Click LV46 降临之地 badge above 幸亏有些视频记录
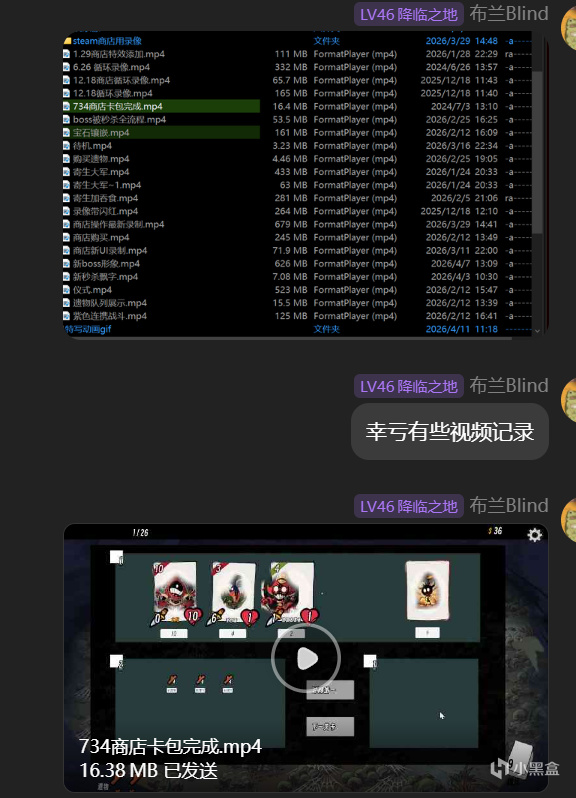576x798 pixels. (x=409, y=386)
